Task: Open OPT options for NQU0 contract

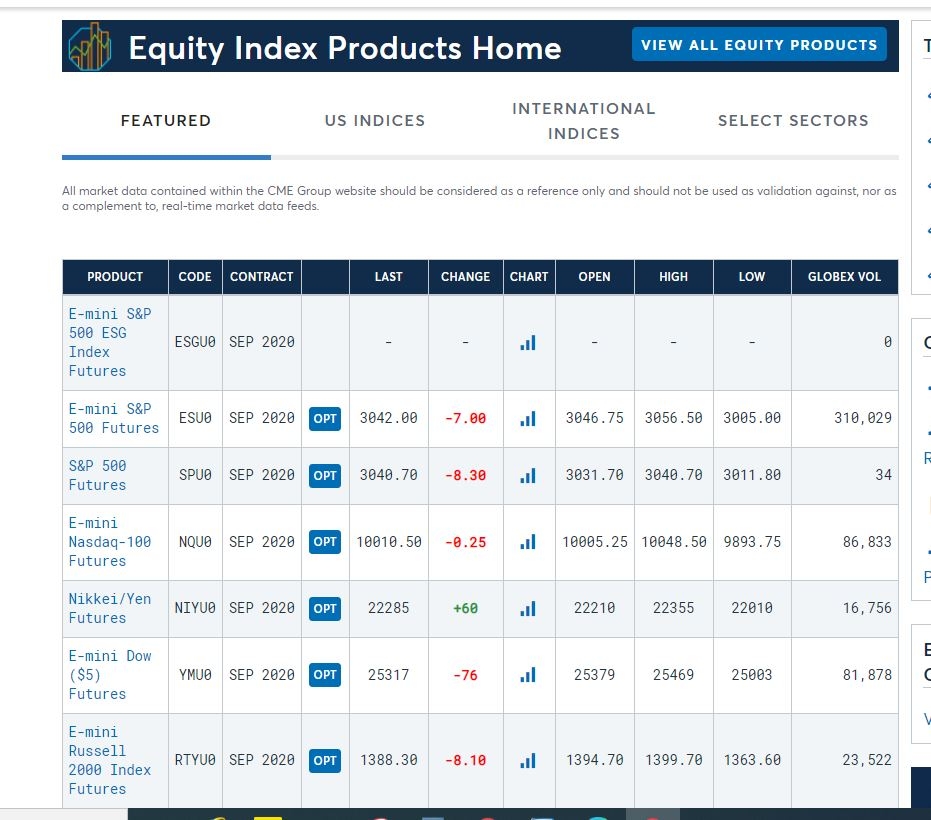Action: (x=325, y=542)
